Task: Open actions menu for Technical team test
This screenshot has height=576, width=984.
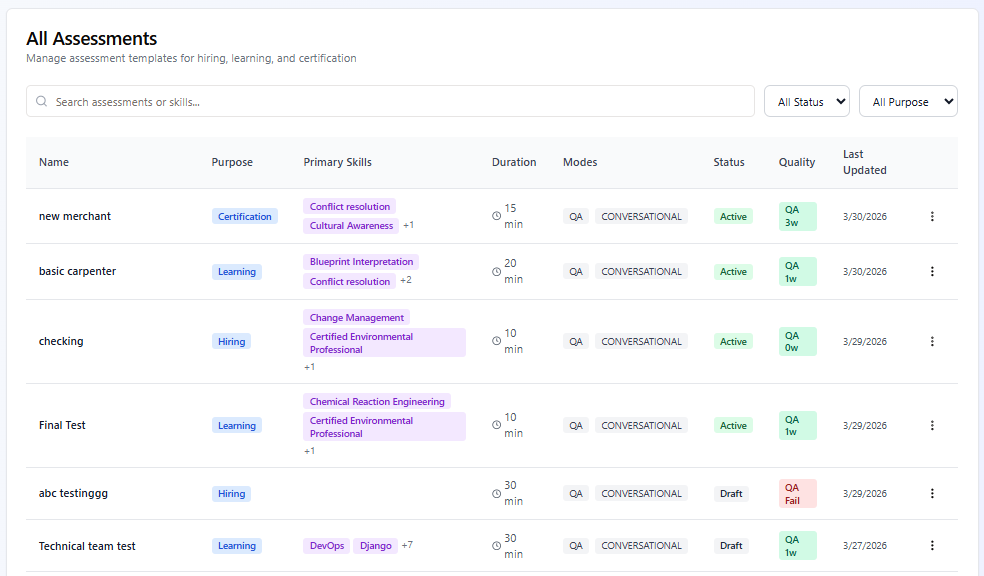Action: coord(932,545)
